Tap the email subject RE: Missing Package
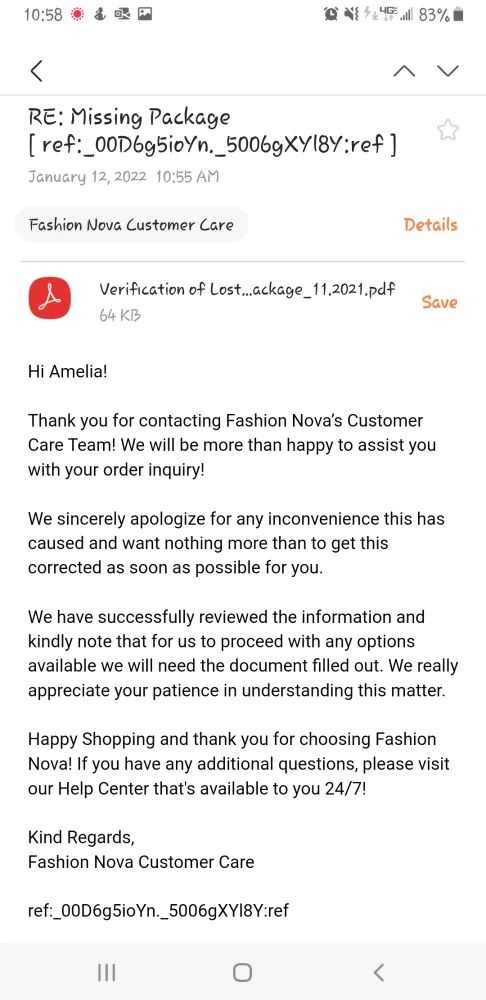 pos(129,117)
